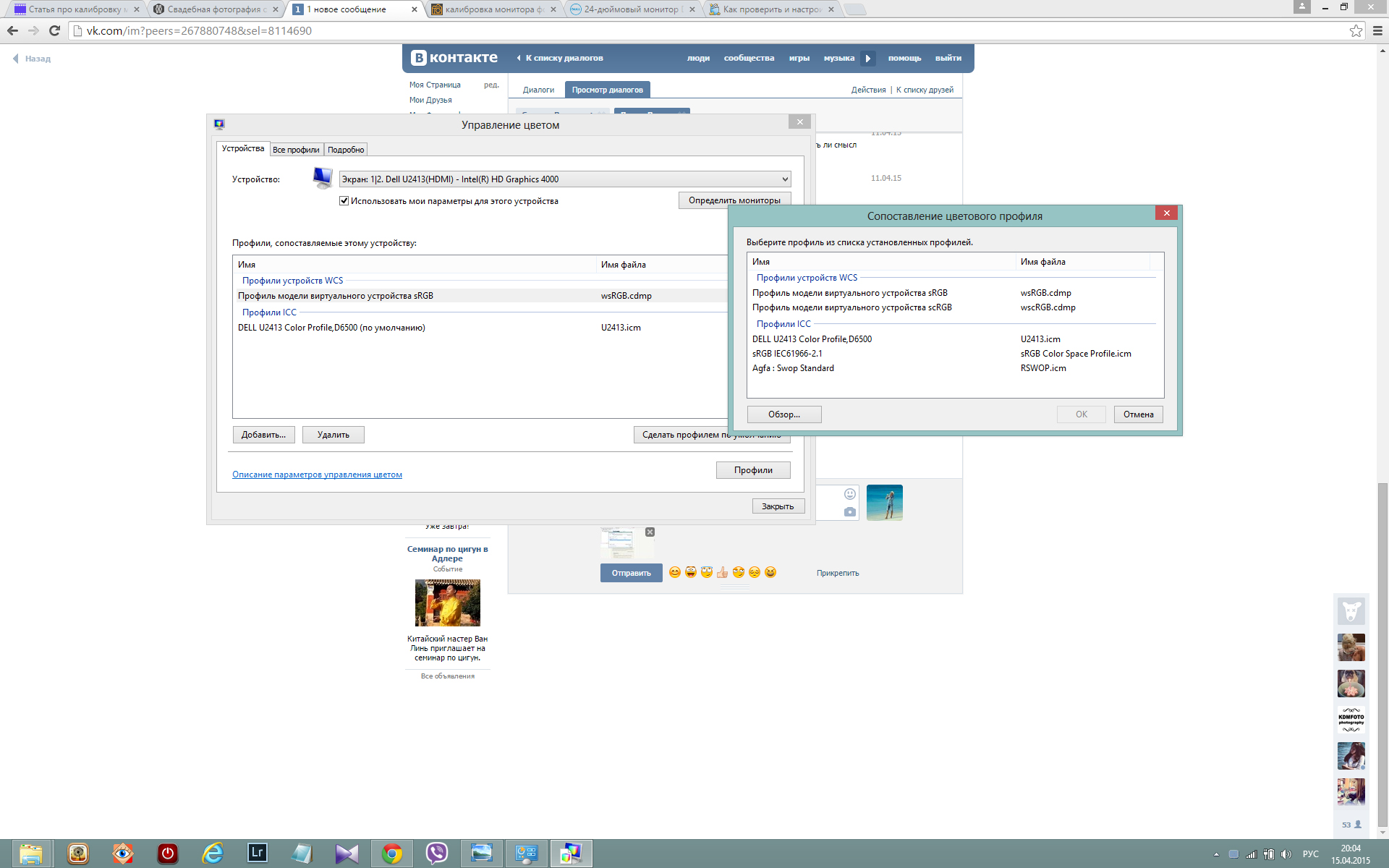Switch to 'Все профили' tab
Viewport: 1389px width, 868px height.
point(296,150)
